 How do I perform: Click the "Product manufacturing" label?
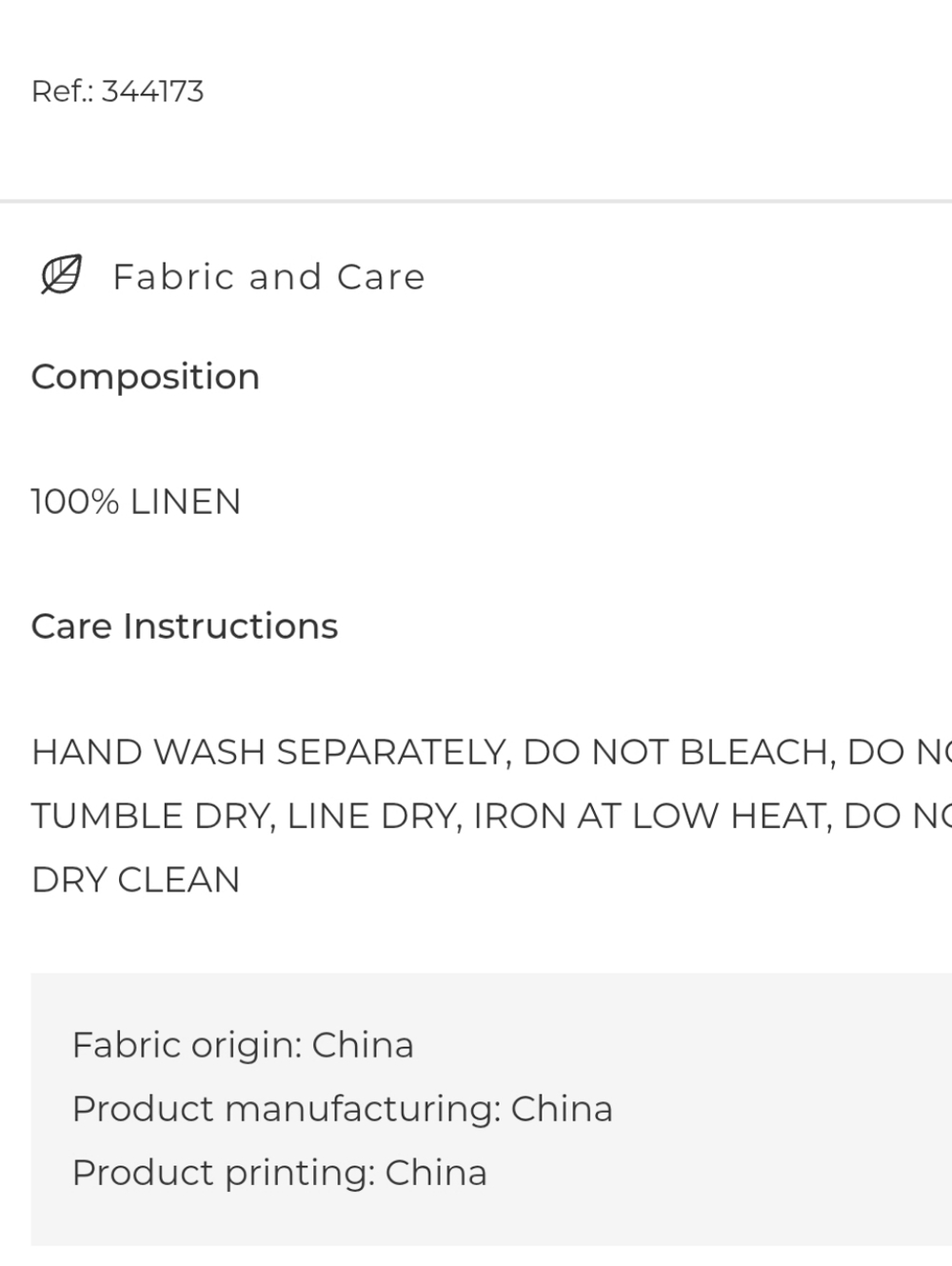click(x=286, y=1109)
